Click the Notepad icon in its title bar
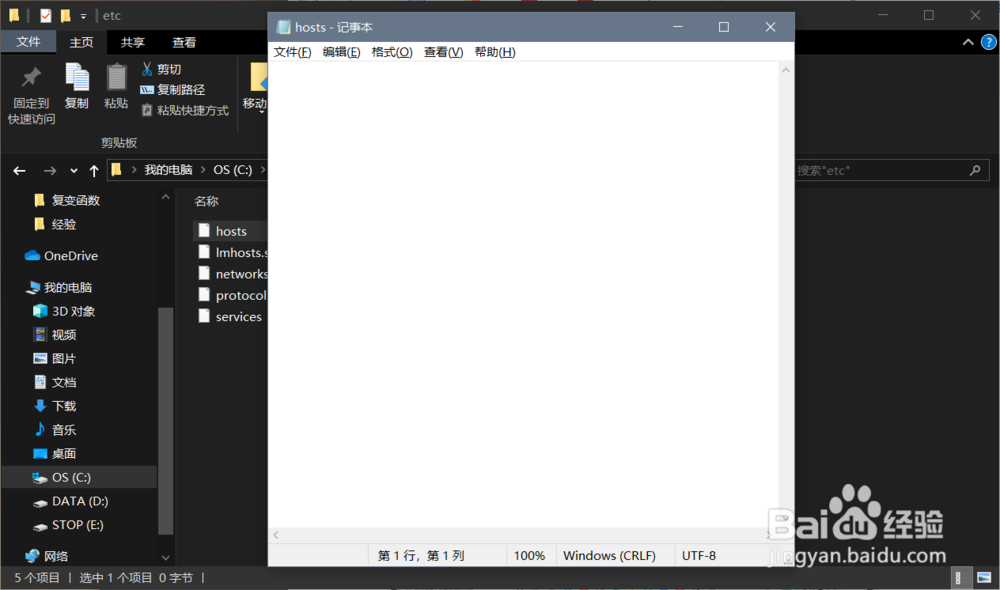Image resolution: width=1000 pixels, height=590 pixels. (283, 27)
